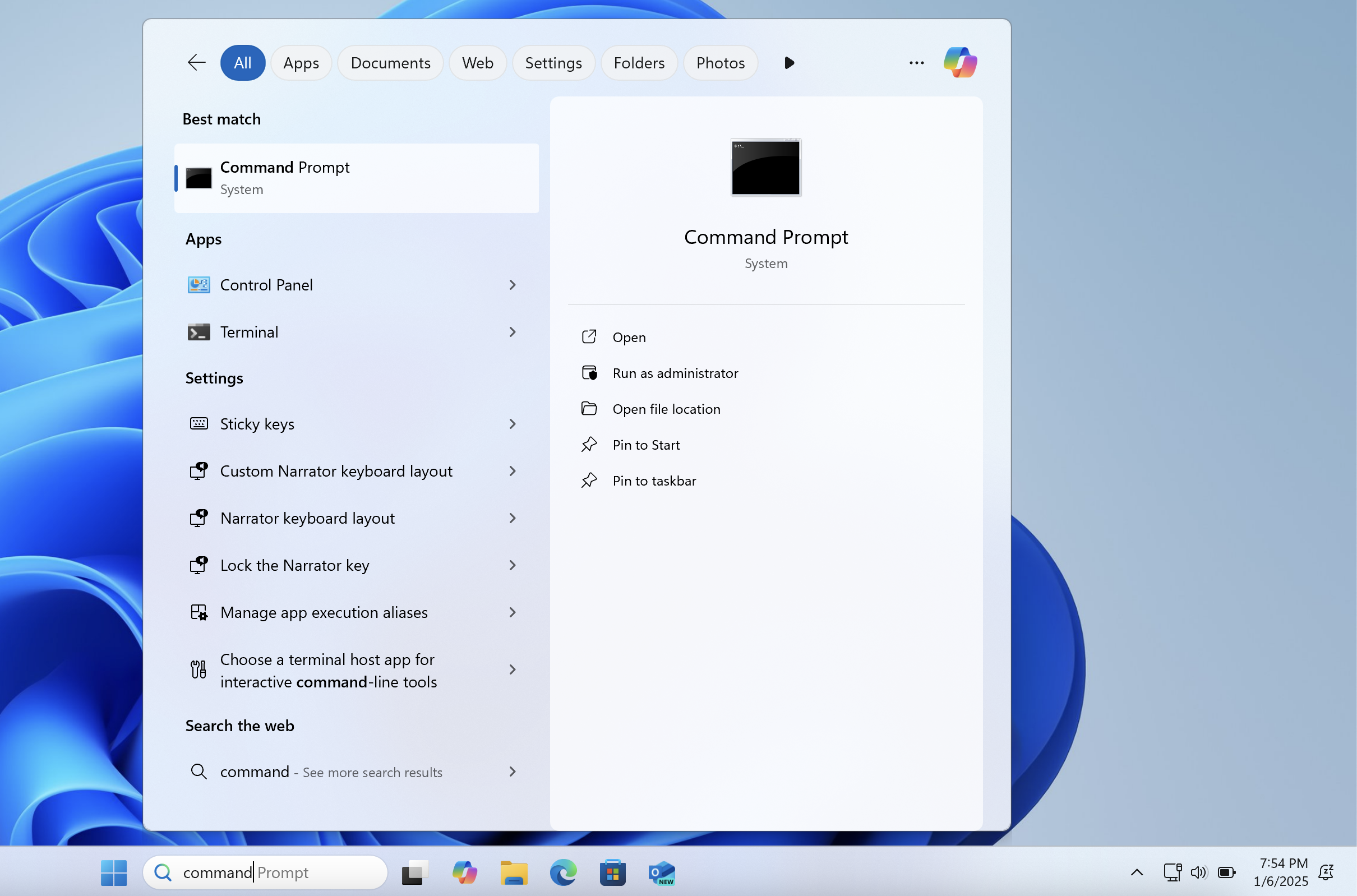The image size is (1357, 896).
Task: Open File Explorer from the taskbar
Action: (513, 872)
